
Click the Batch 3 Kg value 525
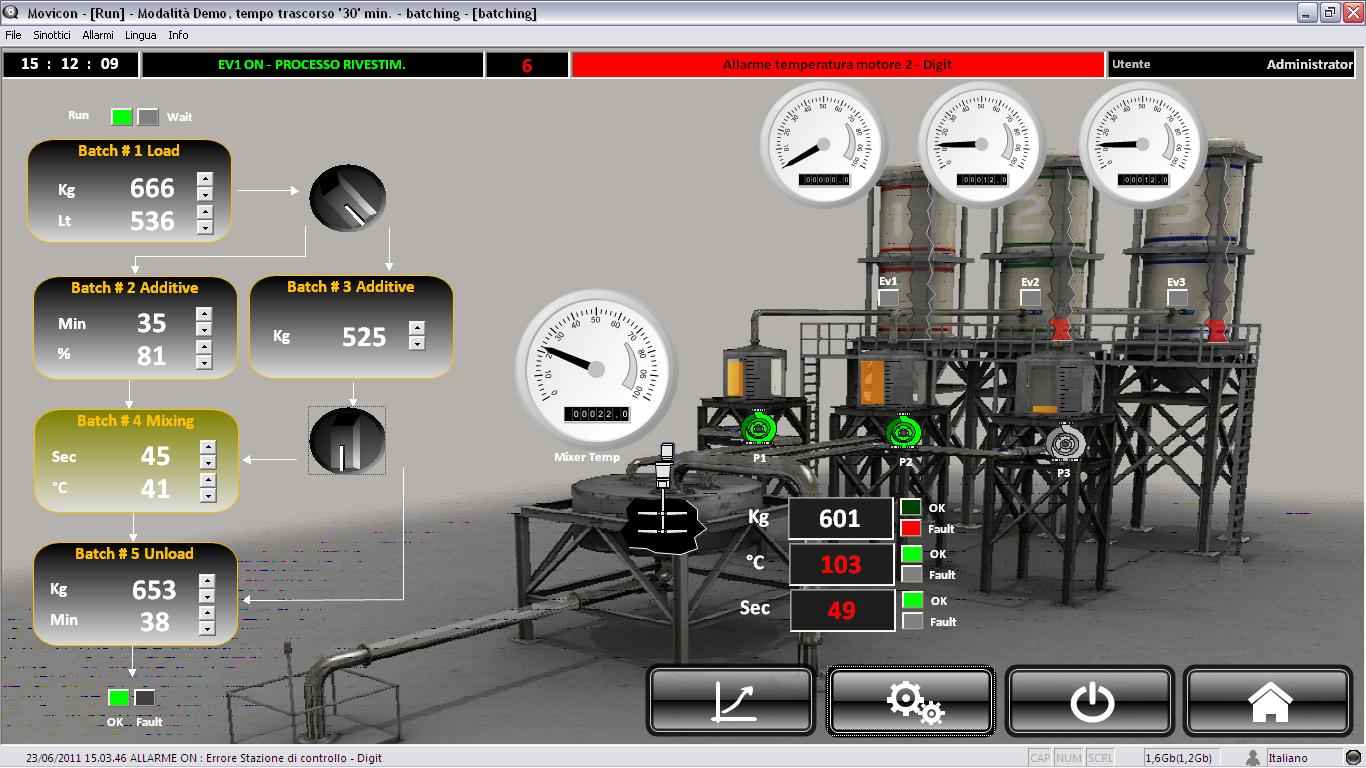point(364,337)
